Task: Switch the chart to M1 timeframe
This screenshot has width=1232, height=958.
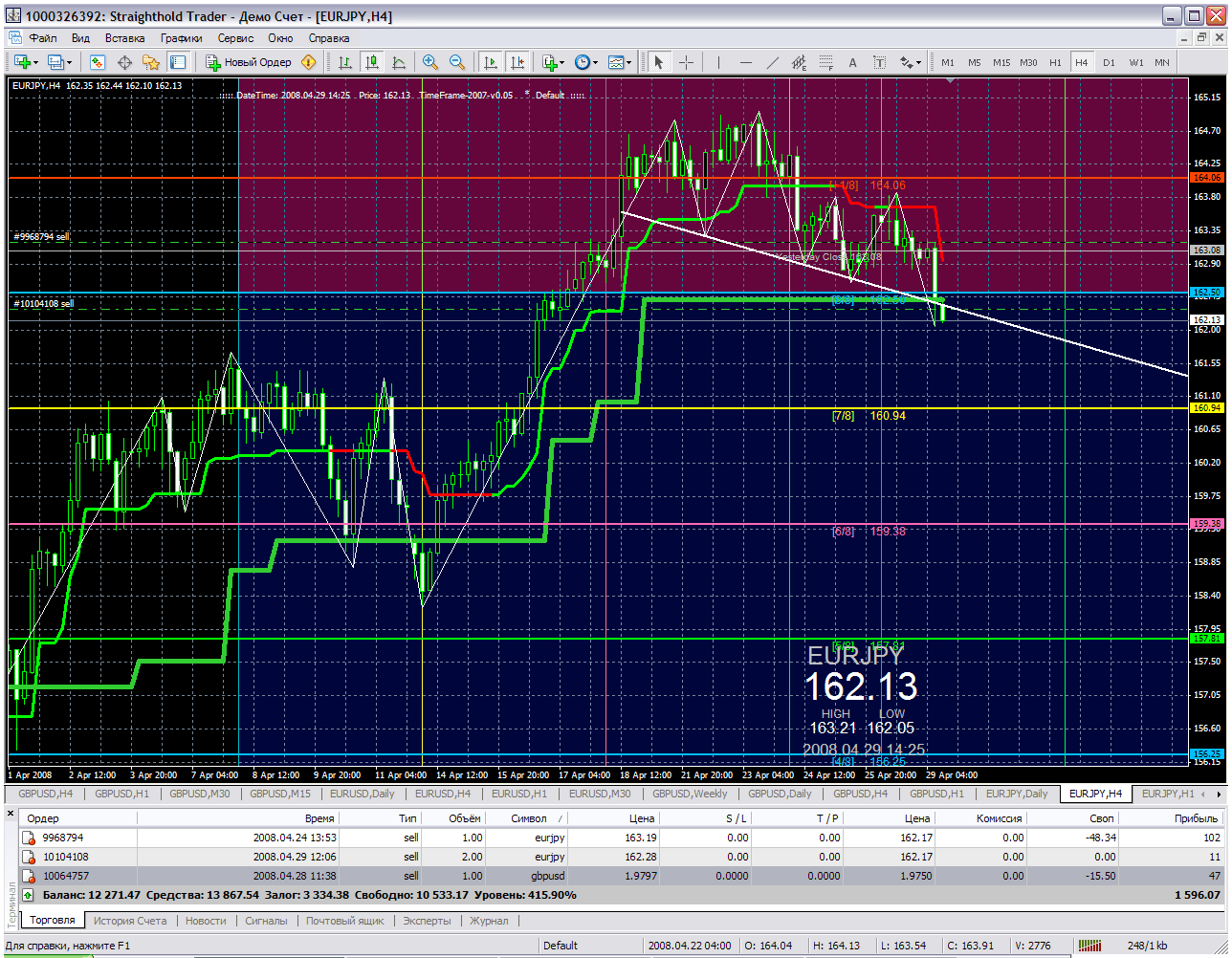Action: (x=947, y=62)
